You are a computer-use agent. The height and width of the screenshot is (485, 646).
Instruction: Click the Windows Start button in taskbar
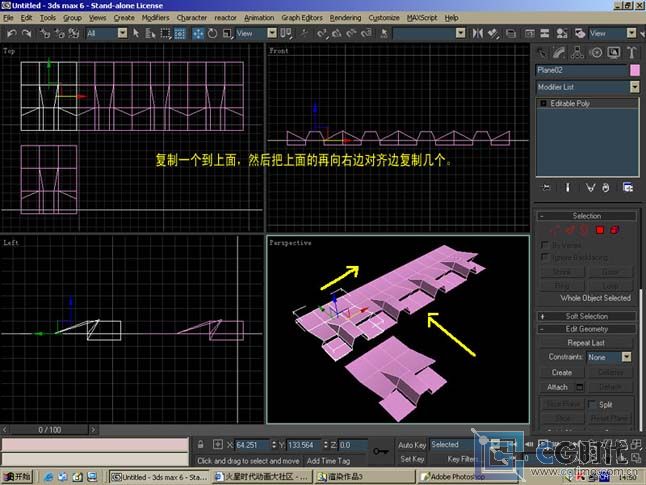[x=17, y=477]
